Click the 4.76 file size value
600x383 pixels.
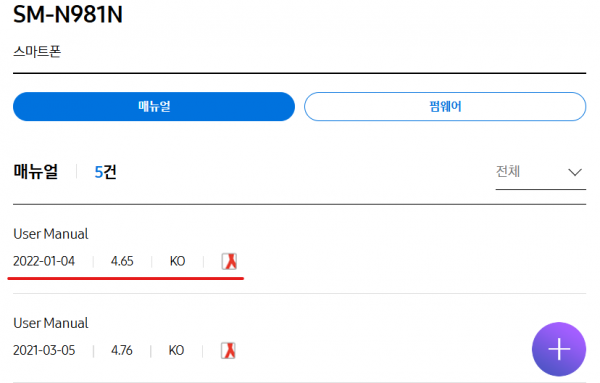tap(122, 350)
